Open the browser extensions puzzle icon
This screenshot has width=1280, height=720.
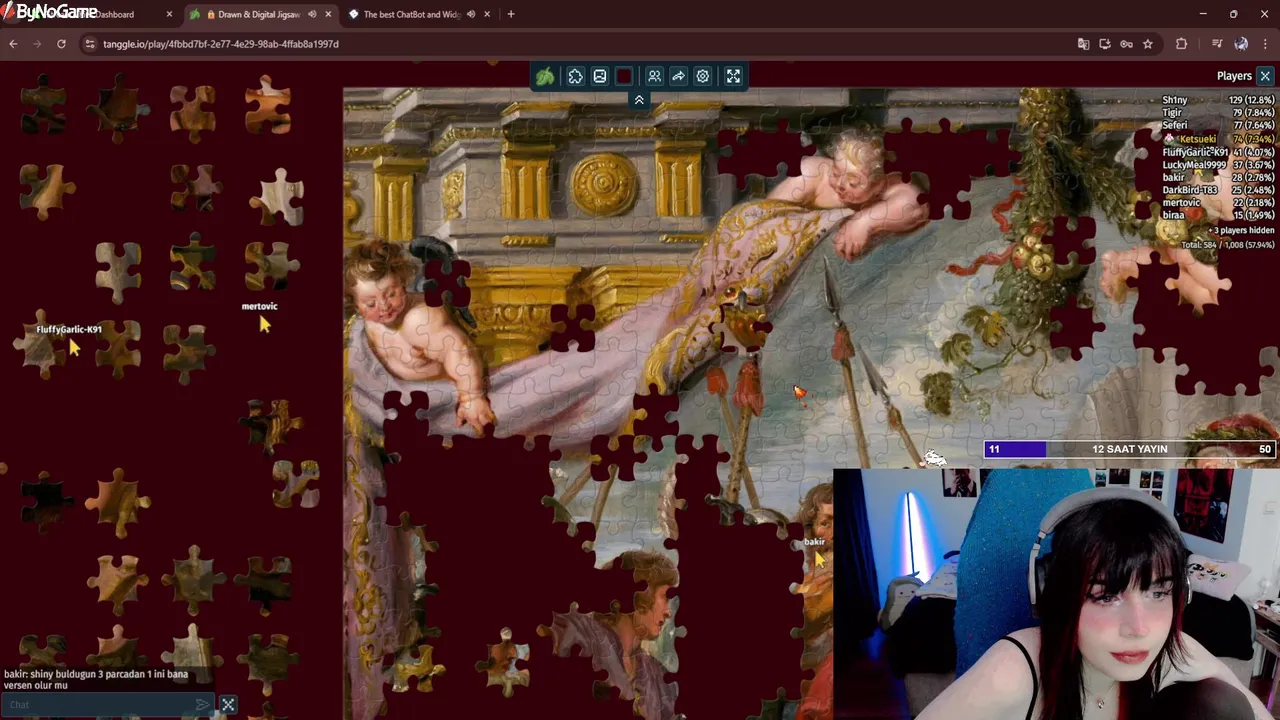pos(1181,44)
